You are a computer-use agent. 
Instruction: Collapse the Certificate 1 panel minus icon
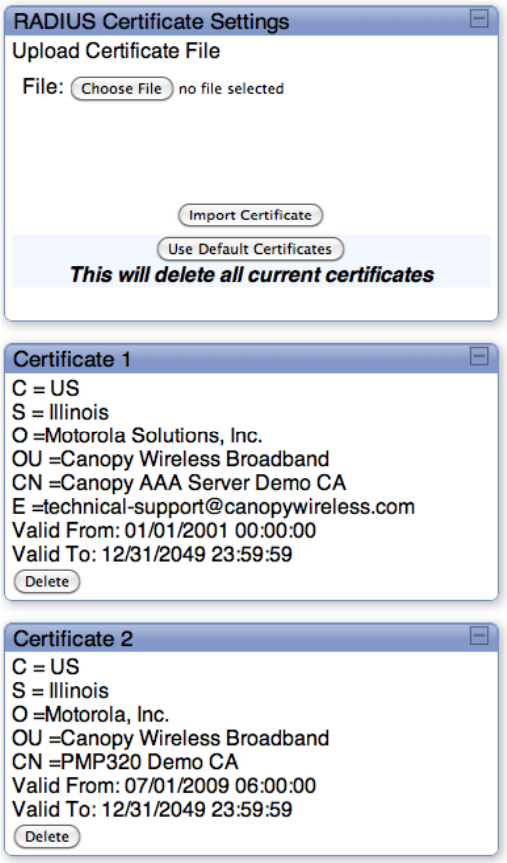pyautogui.click(x=479, y=357)
